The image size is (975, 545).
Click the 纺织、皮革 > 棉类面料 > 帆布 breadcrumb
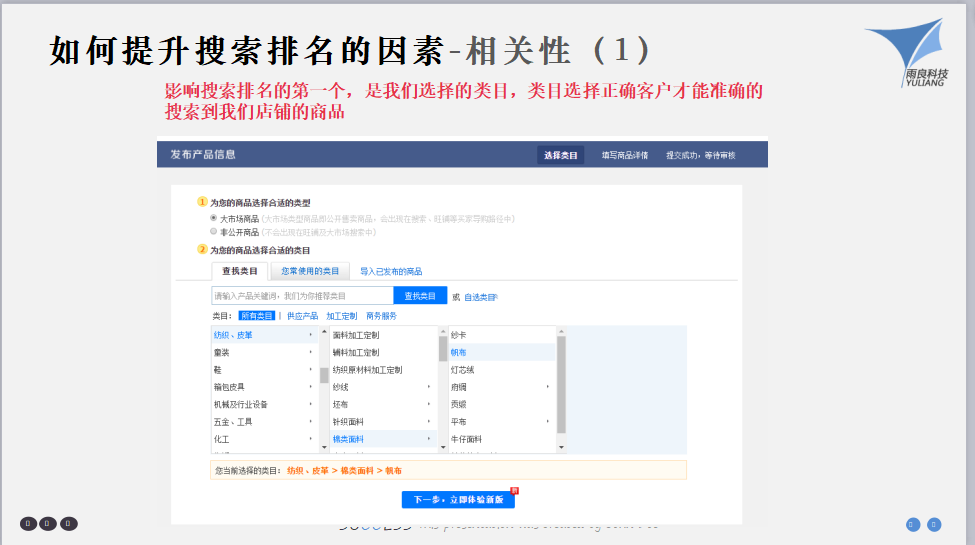[x=344, y=471]
